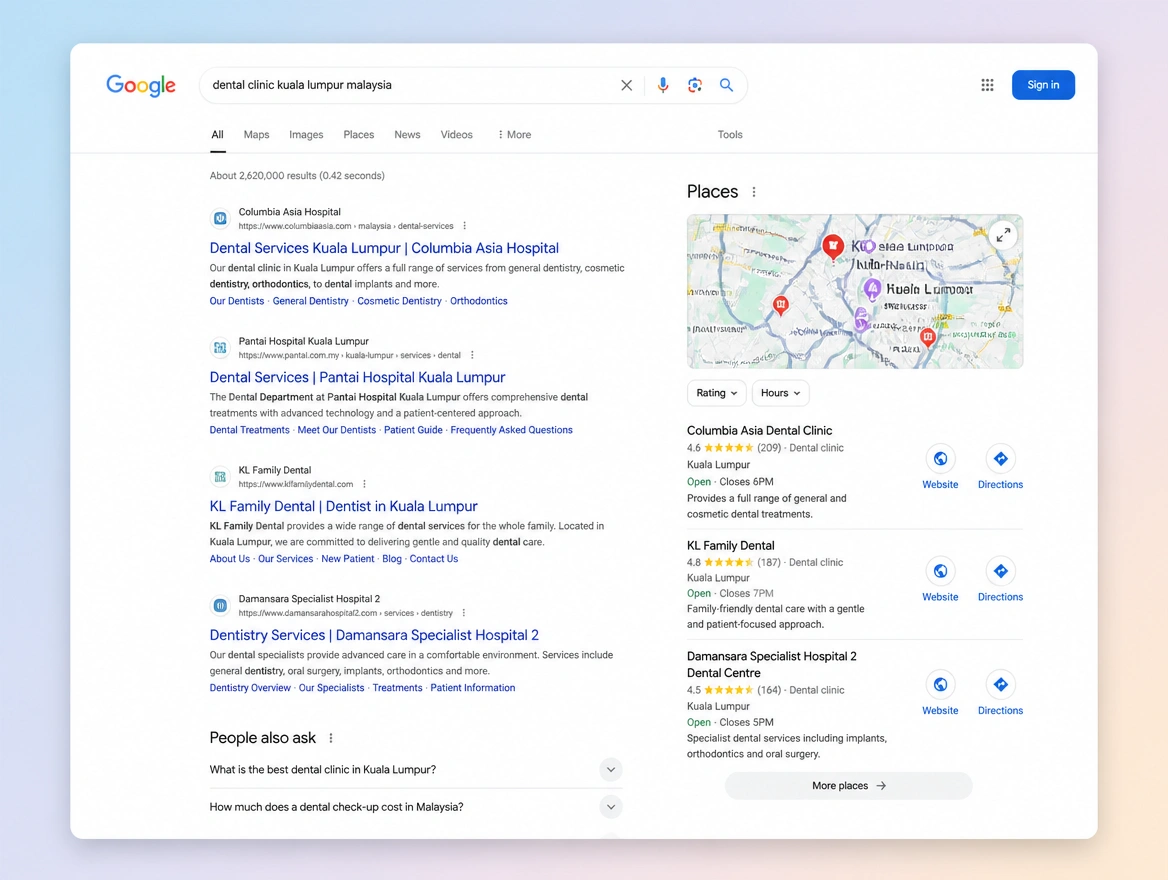Switch to the News tab

[x=407, y=135]
